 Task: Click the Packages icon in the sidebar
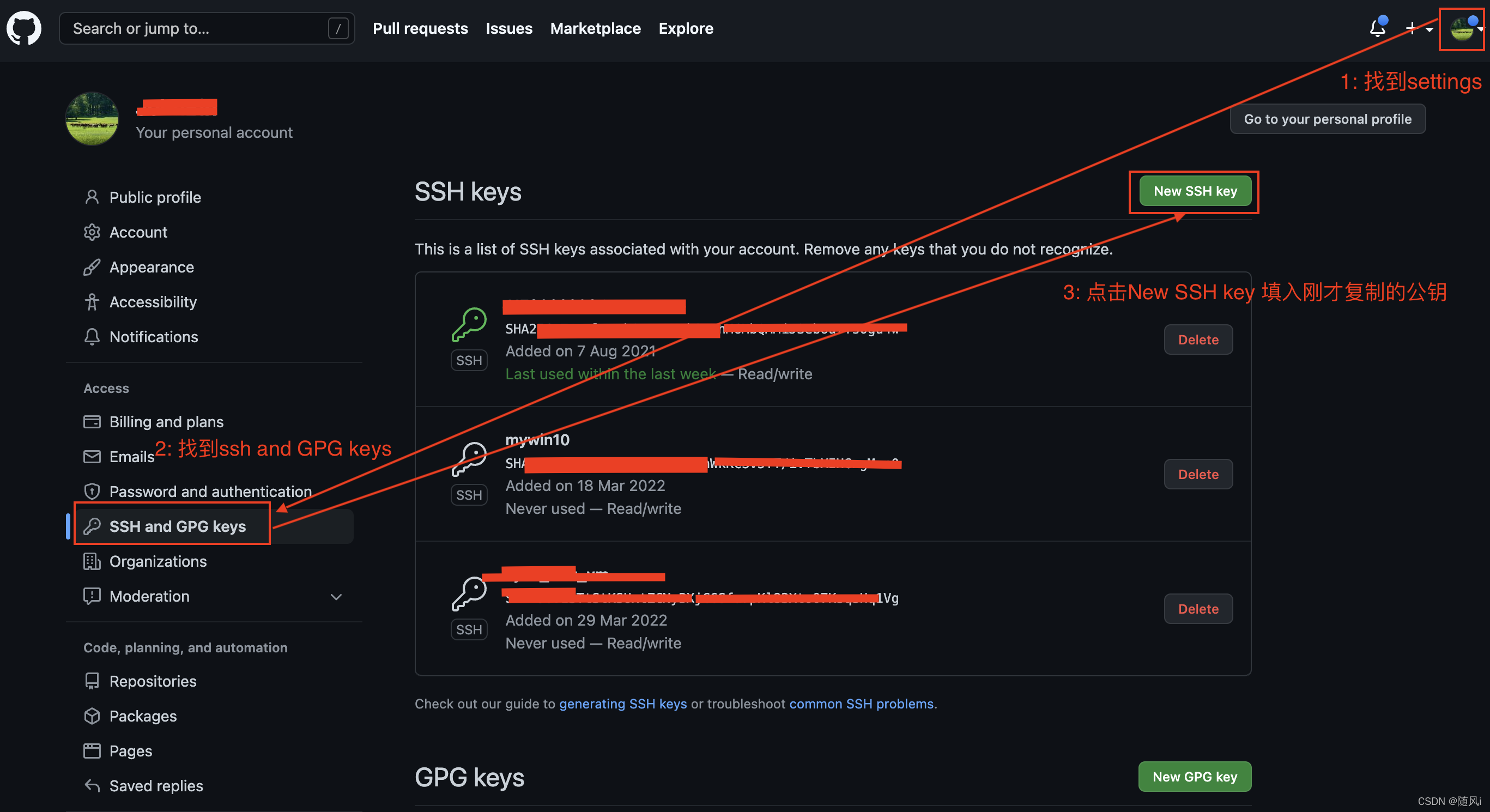click(x=92, y=716)
